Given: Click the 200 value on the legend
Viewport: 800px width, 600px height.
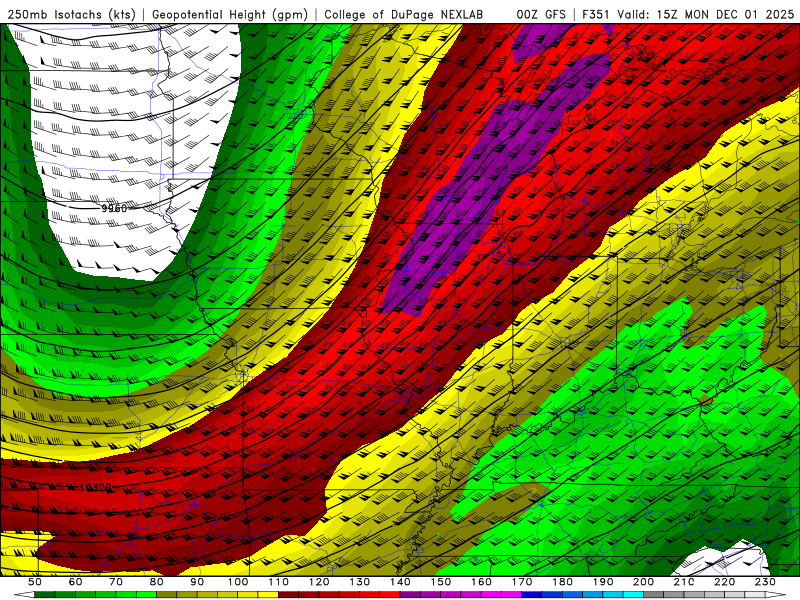Looking at the screenshot, I should pos(643,582).
